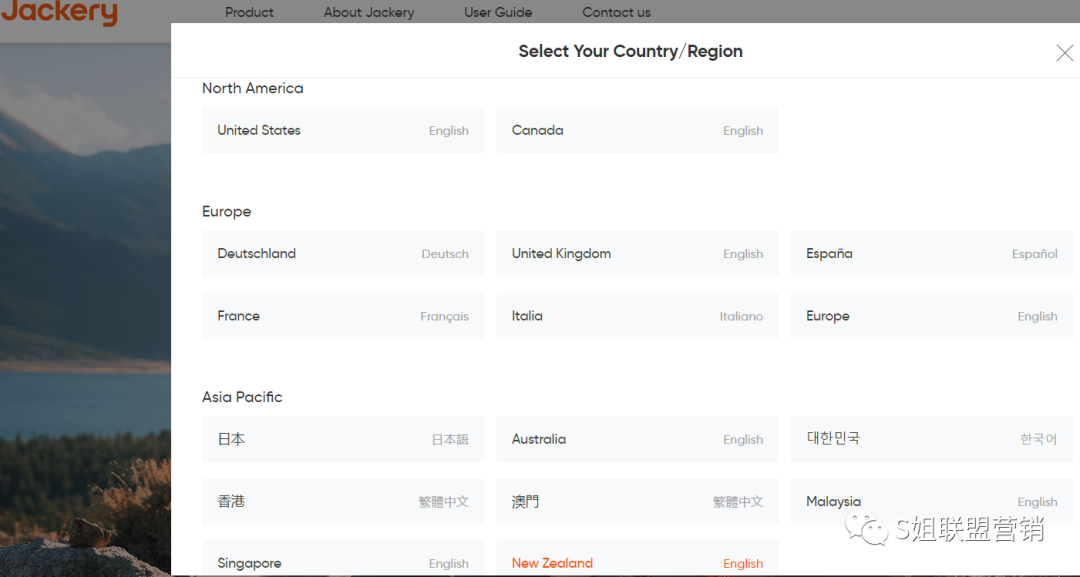
Task: Open the About Jackery menu
Action: [x=368, y=12]
